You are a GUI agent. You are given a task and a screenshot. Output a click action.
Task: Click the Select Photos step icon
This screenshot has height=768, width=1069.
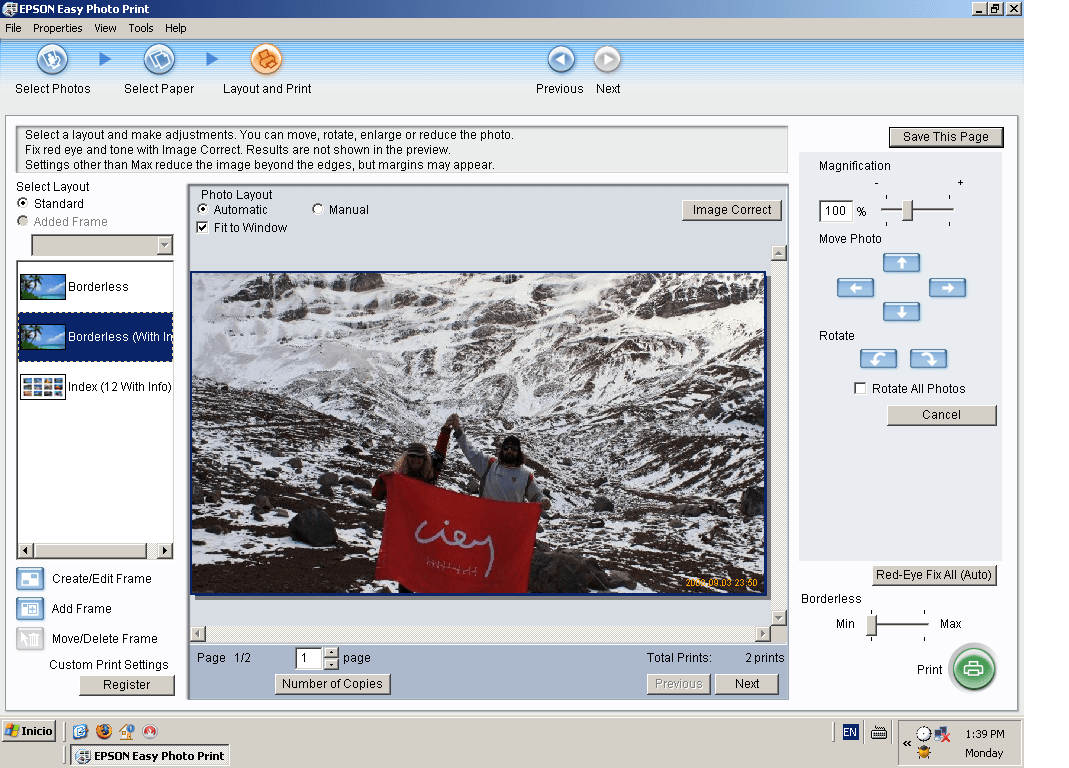tap(52, 60)
